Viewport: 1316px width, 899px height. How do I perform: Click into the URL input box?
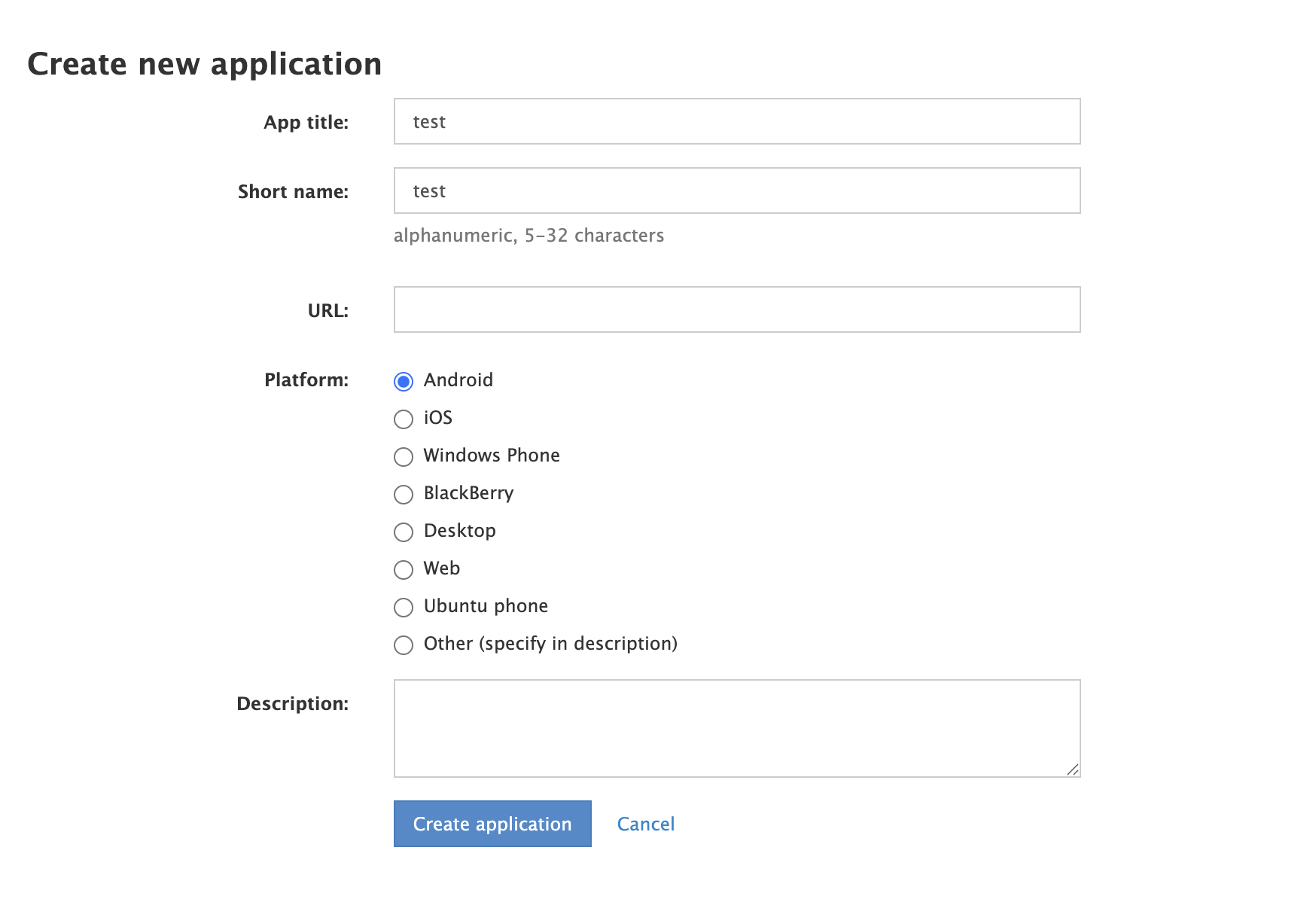(736, 309)
